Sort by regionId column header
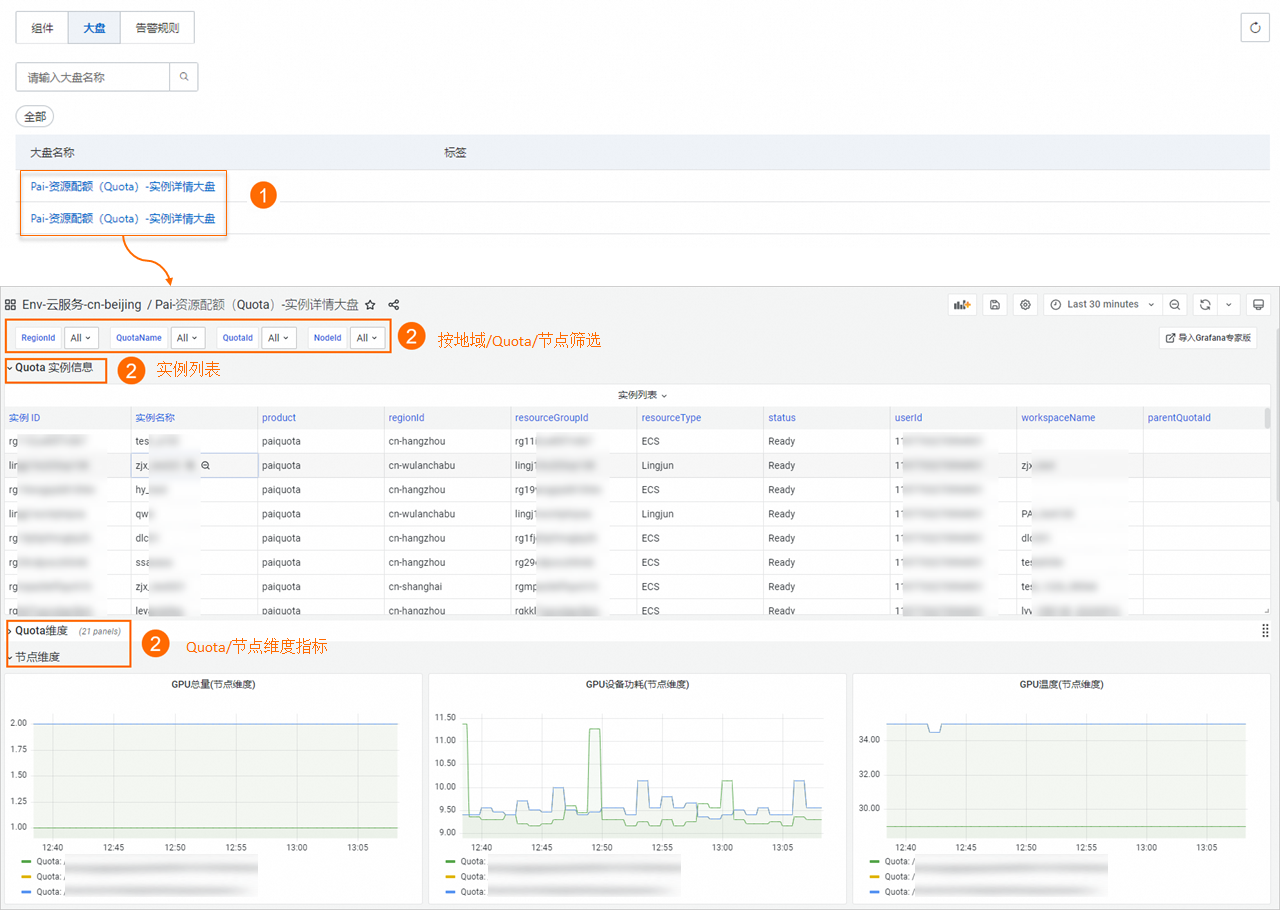1280x910 pixels. pos(406,418)
